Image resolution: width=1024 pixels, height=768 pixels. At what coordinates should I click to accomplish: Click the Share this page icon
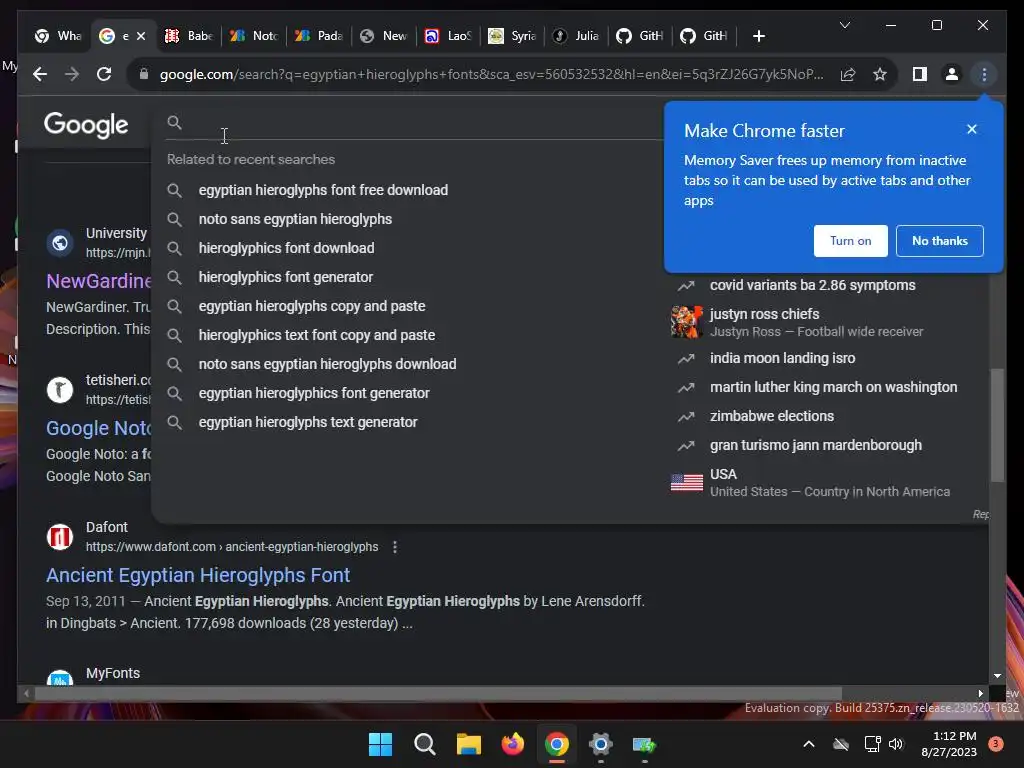point(848,74)
